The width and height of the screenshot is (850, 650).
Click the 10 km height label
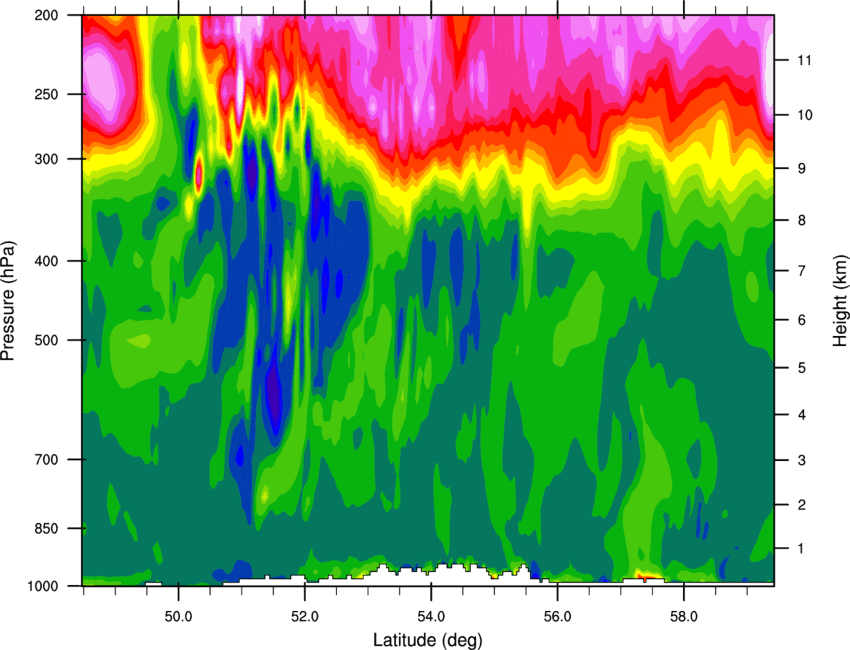(804, 115)
